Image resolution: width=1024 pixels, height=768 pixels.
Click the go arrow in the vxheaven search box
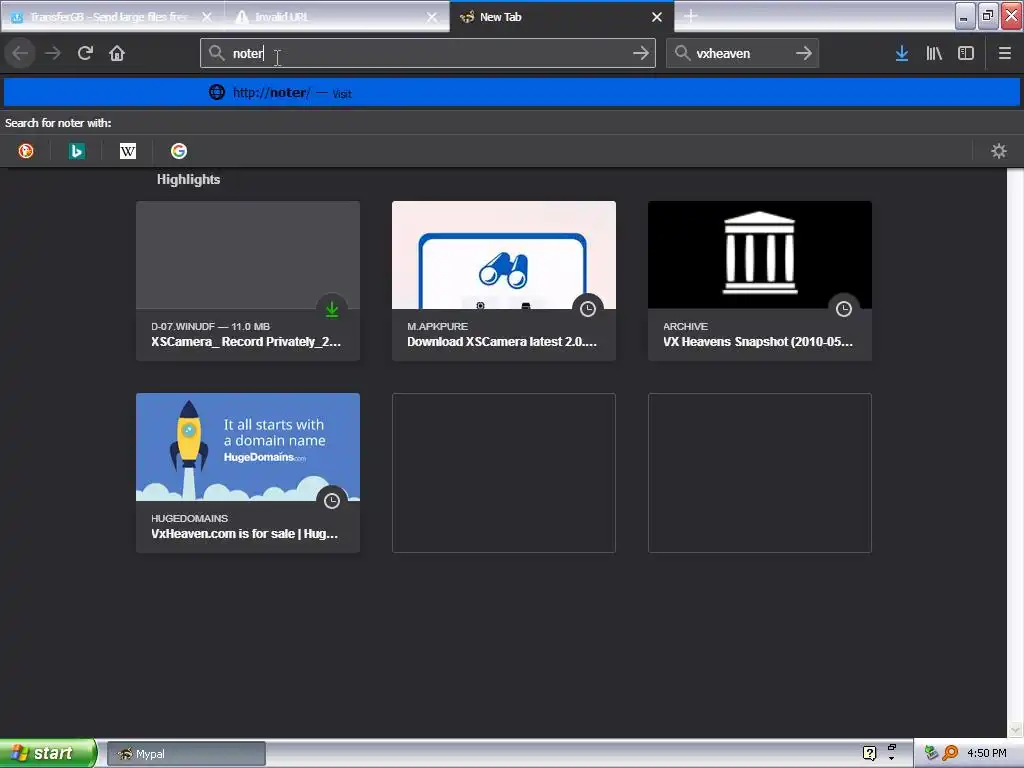click(x=804, y=53)
